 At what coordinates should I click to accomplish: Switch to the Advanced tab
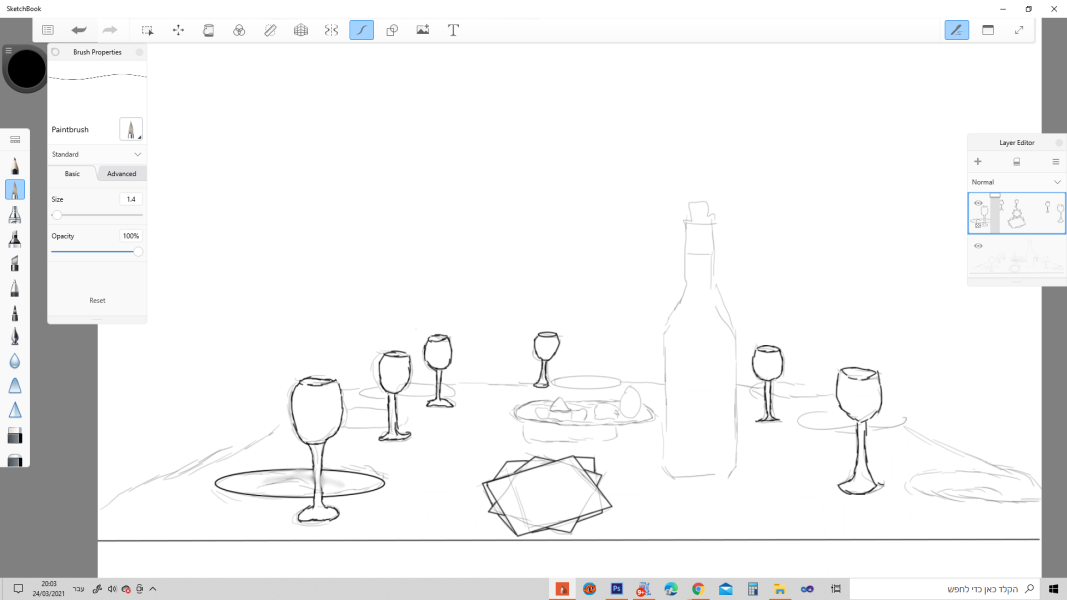pyautogui.click(x=121, y=174)
